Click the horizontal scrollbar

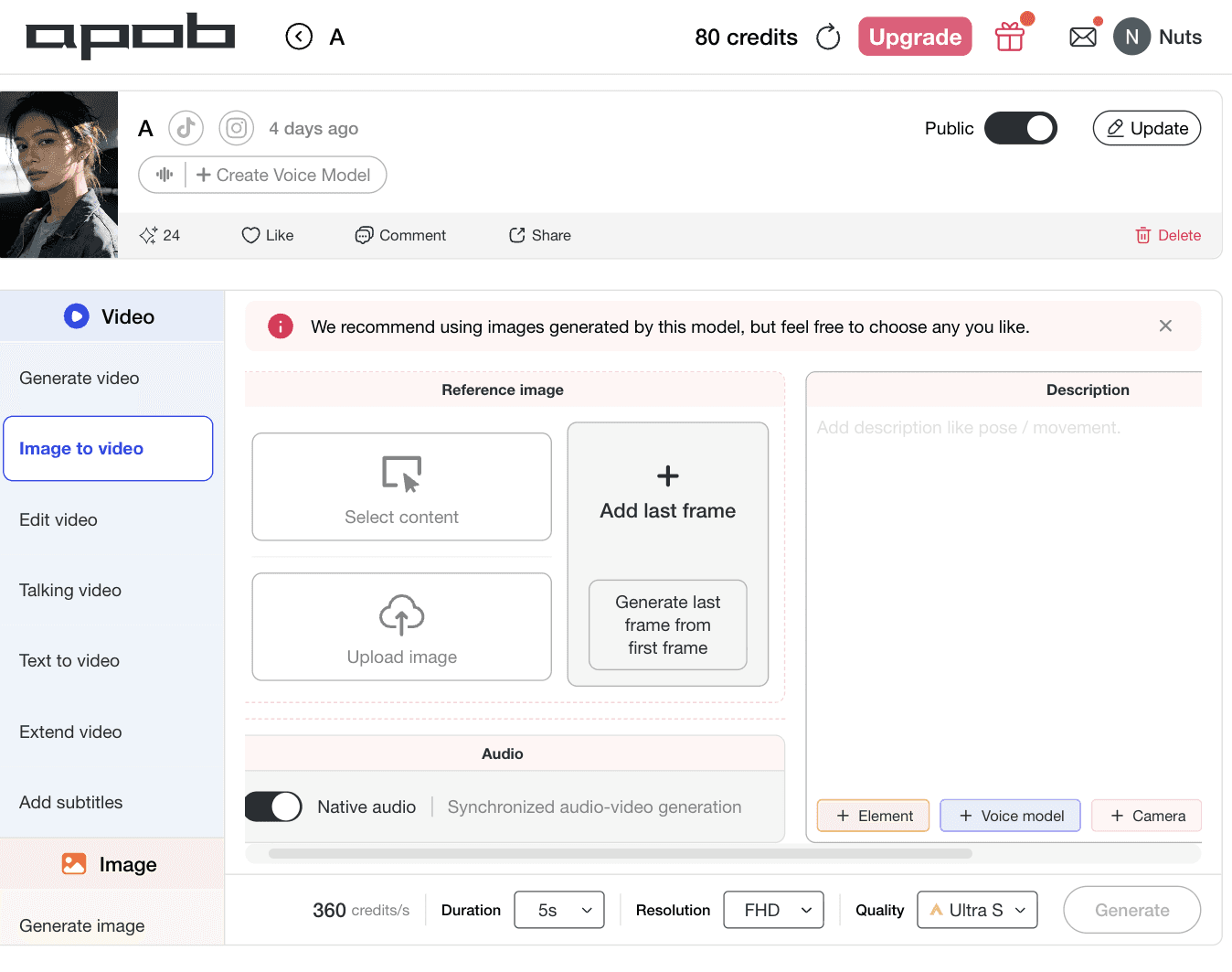[621, 854]
